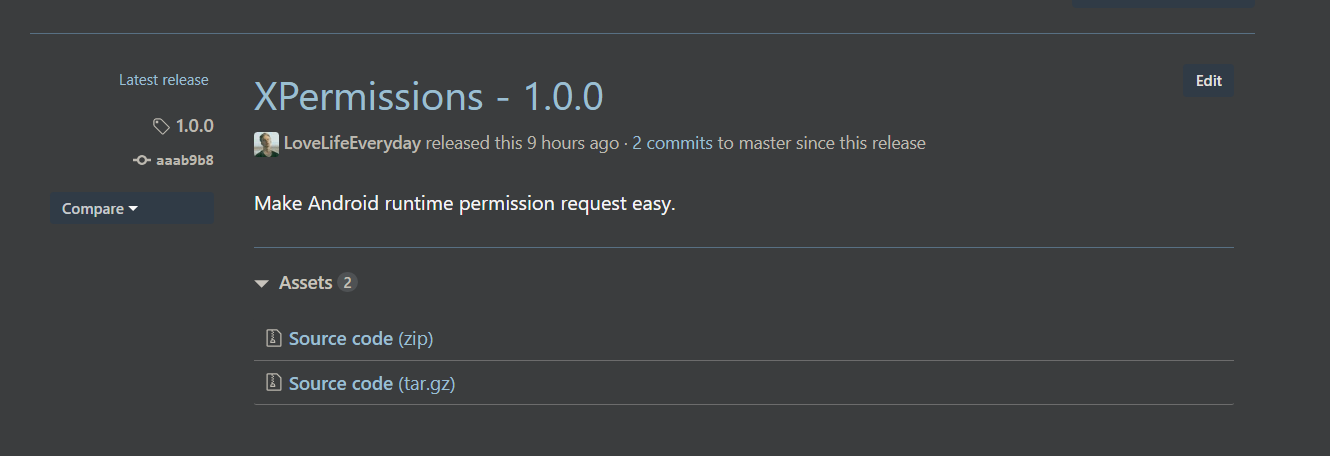View the 2 commits since this release
The width and height of the screenshot is (1330, 456).
click(672, 143)
